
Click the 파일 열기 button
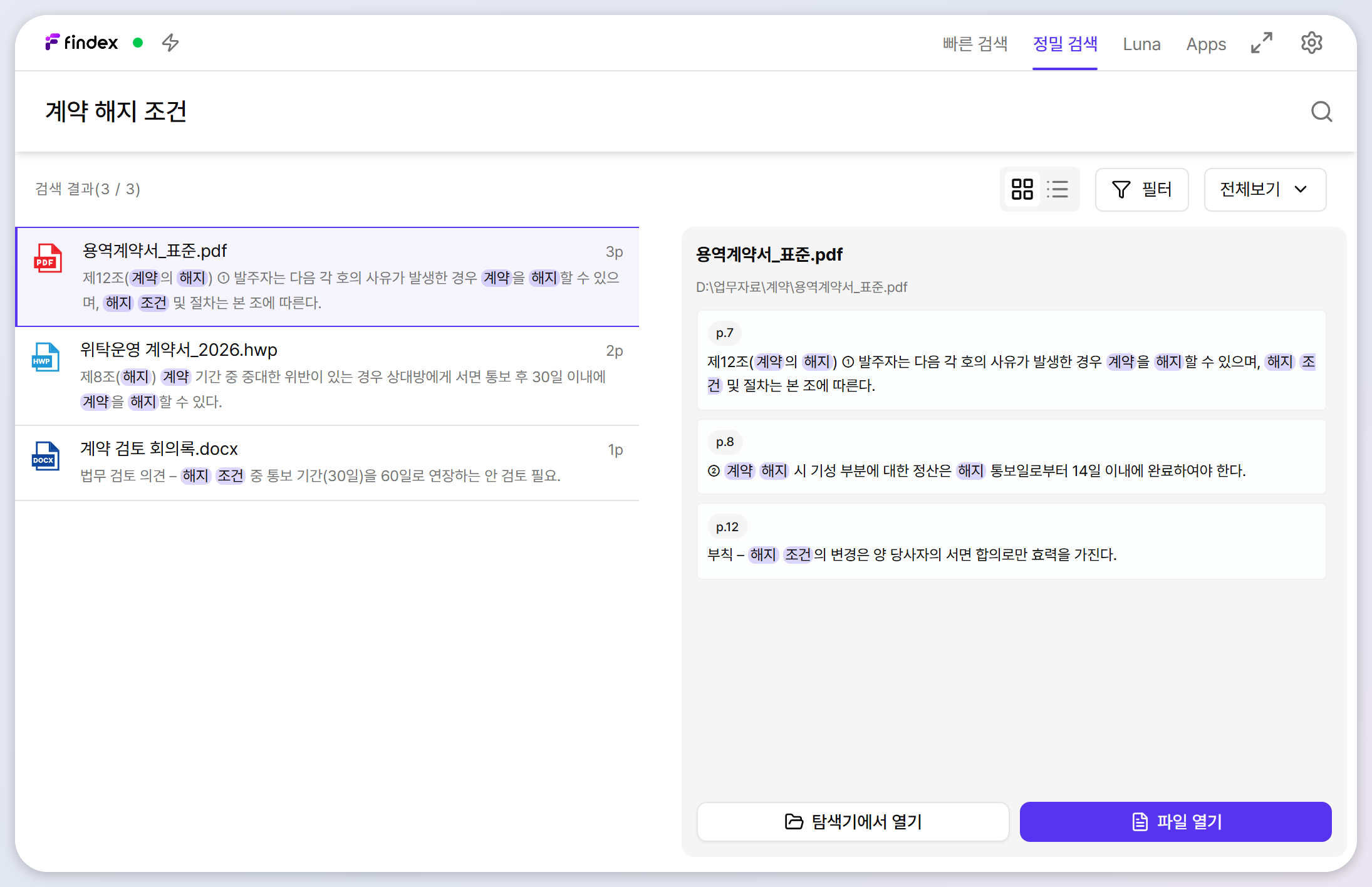(x=1176, y=822)
